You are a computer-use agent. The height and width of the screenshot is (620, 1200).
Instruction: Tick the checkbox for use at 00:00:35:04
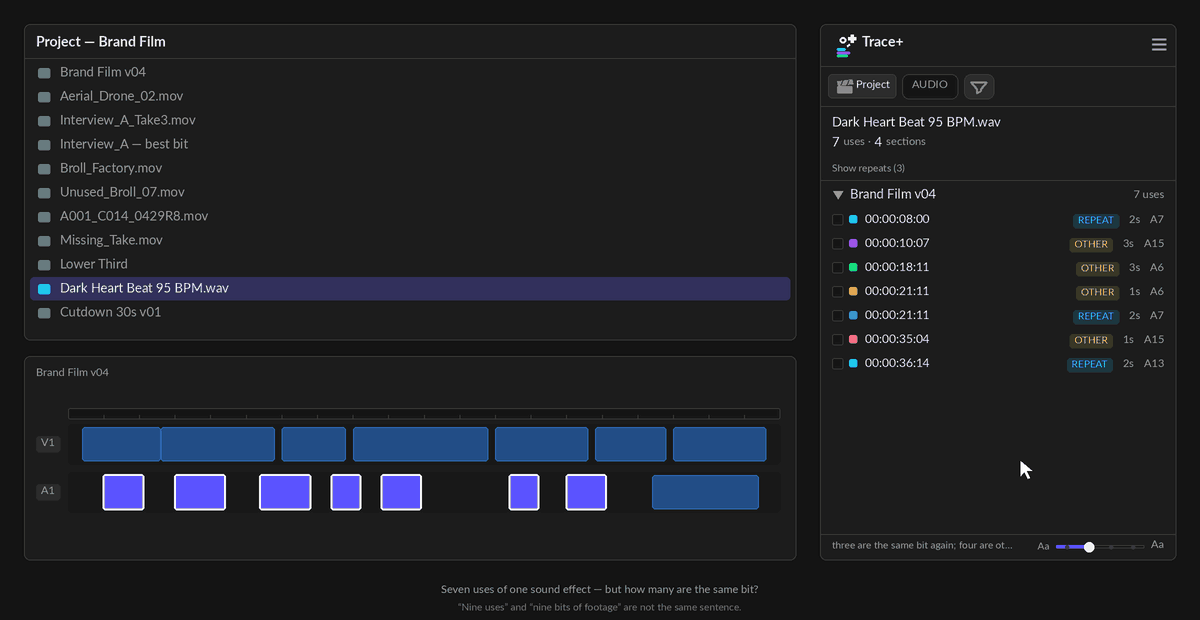(838, 340)
